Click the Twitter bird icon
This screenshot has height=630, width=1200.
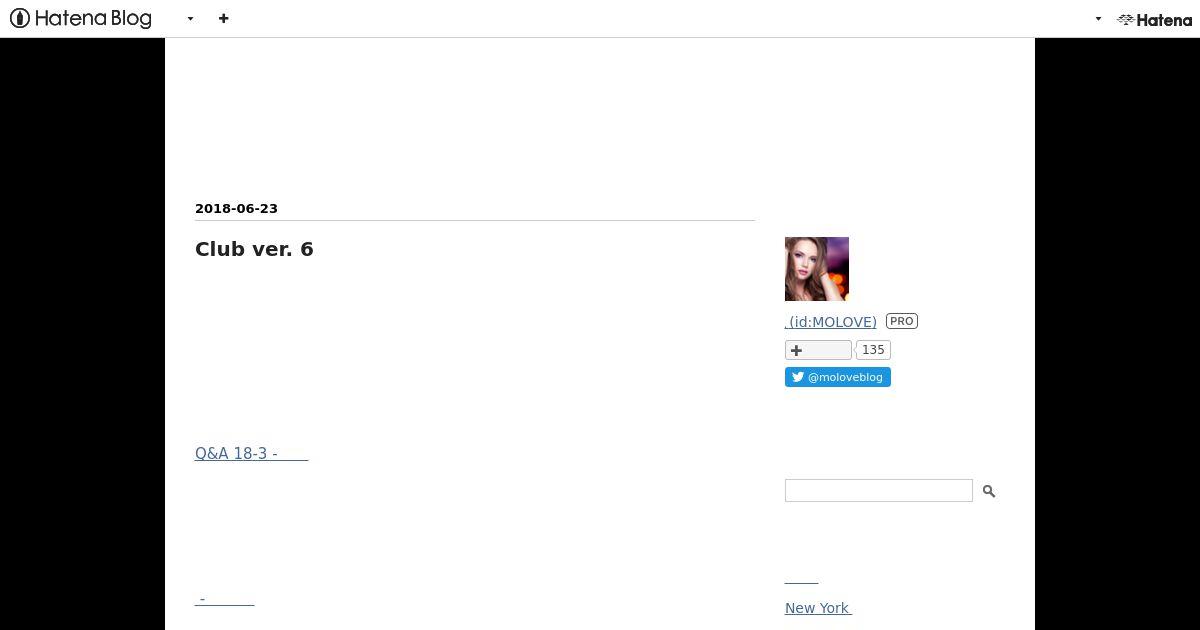tap(798, 377)
